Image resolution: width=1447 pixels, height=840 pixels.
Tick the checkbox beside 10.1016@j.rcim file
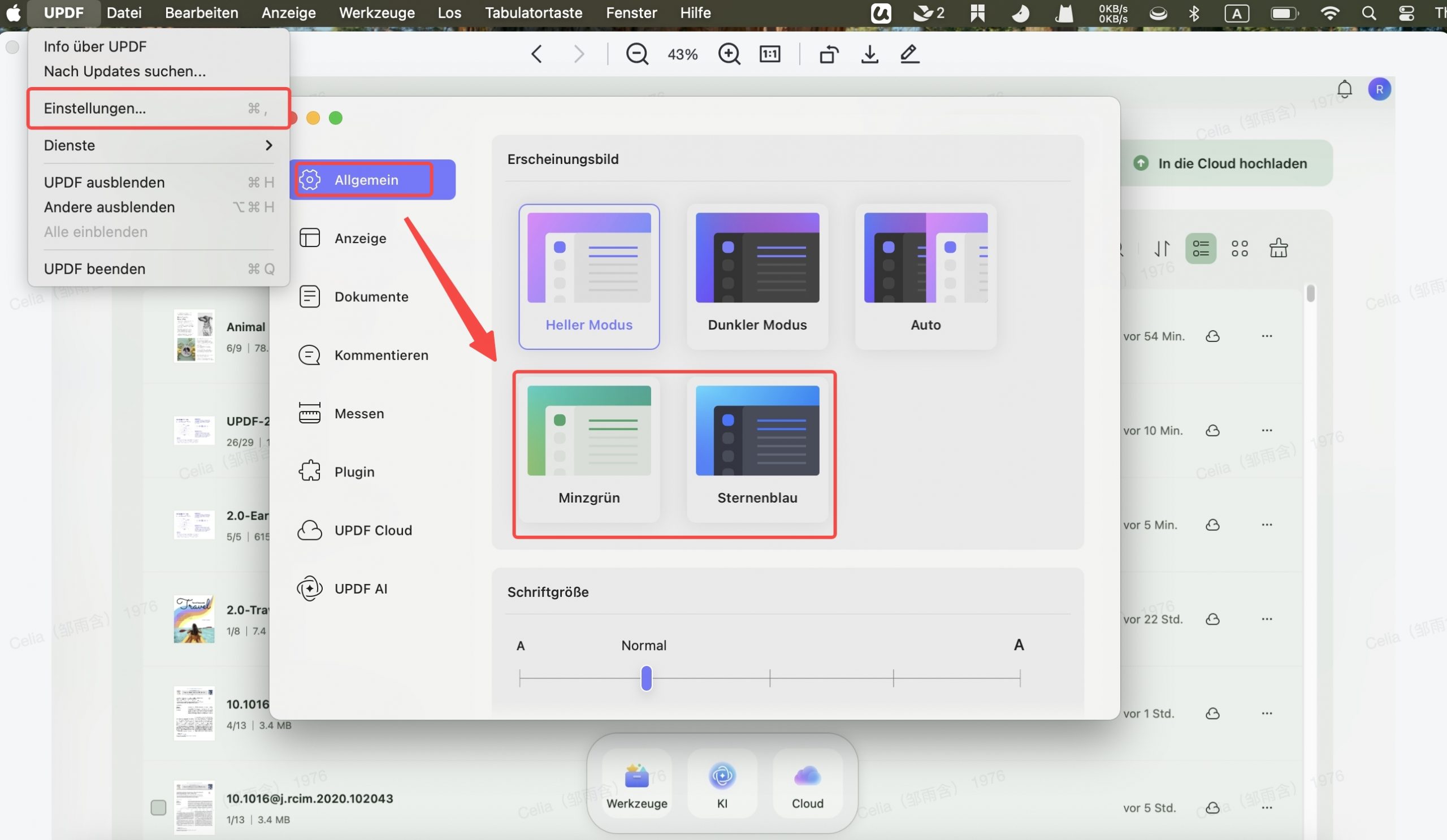(158, 807)
